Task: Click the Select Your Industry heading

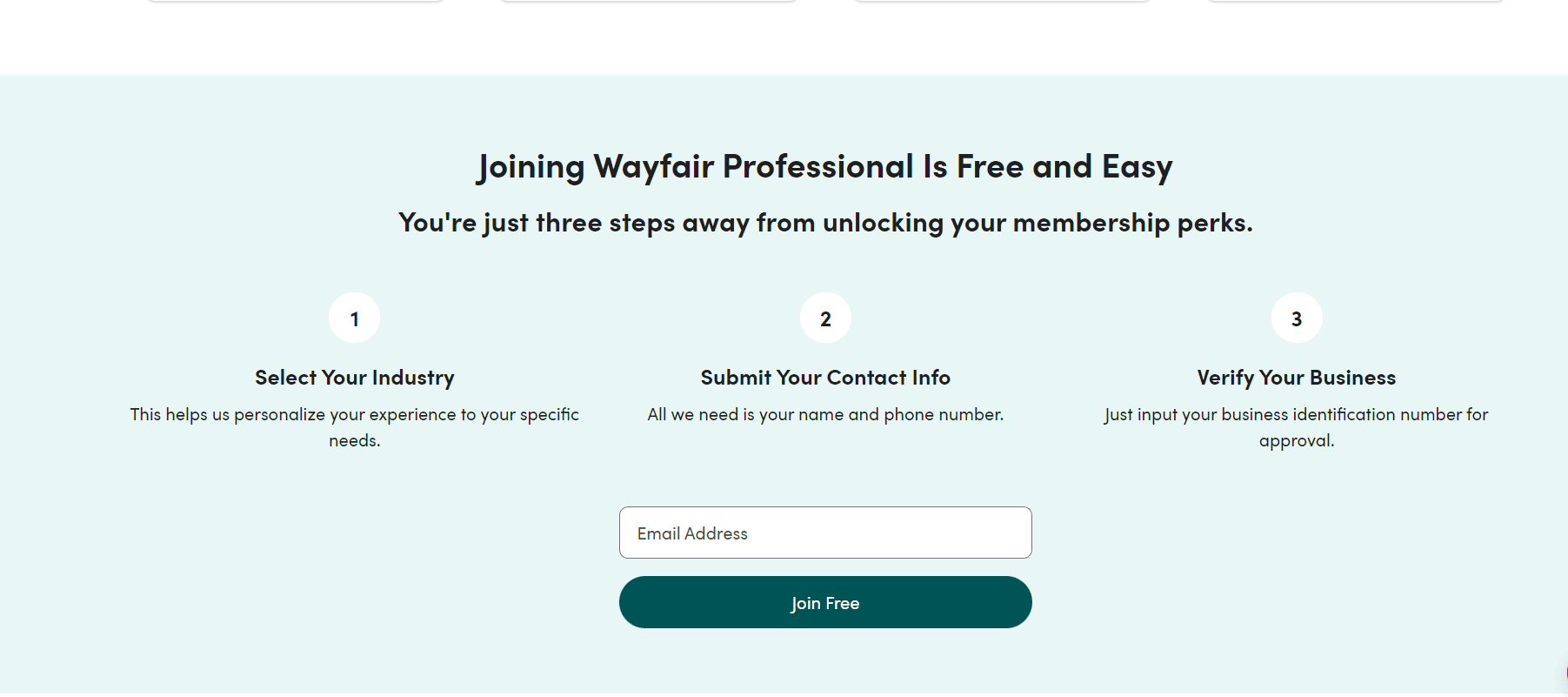Action: [x=354, y=378]
